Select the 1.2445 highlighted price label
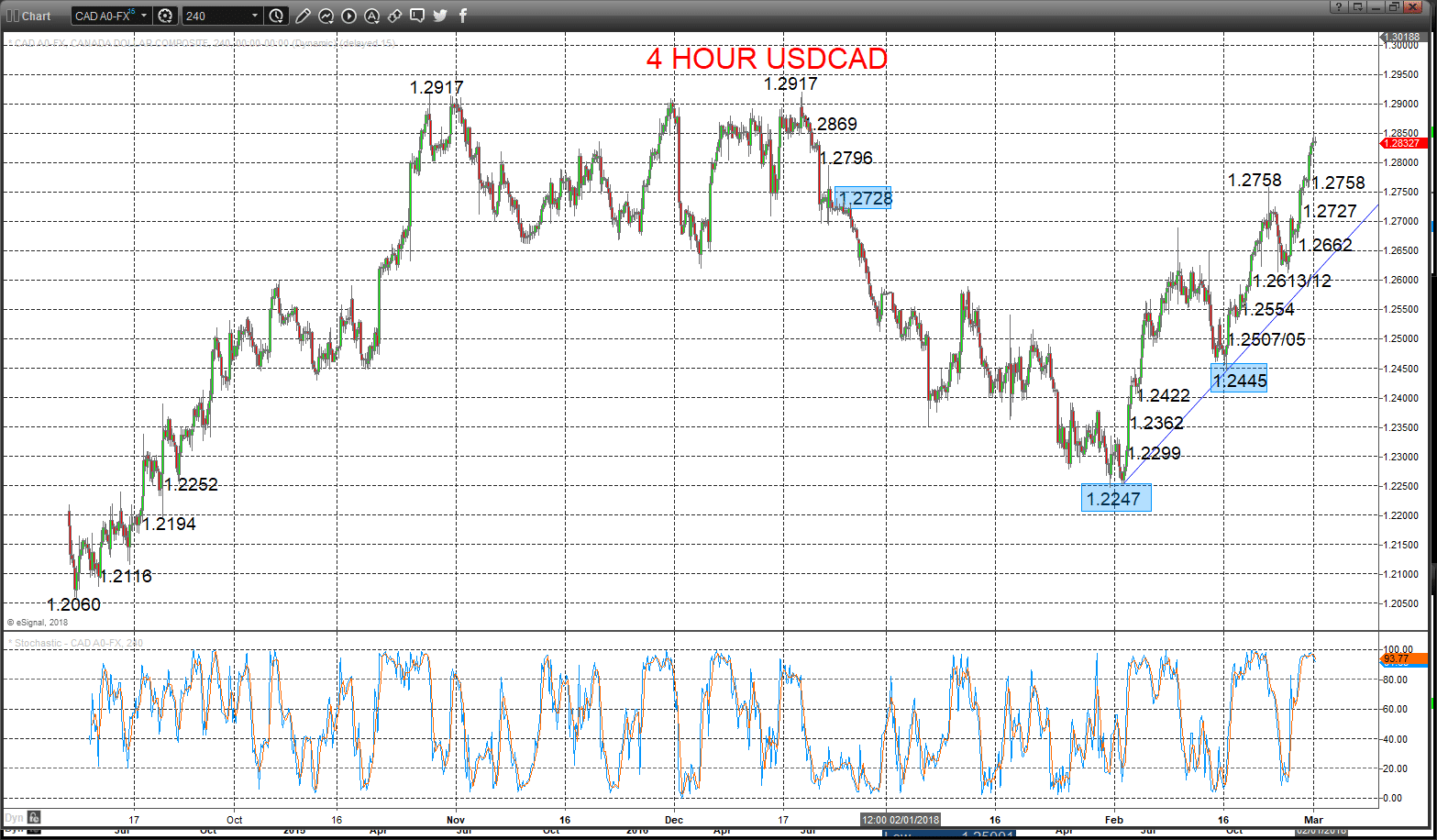Screen dimensions: 1437x840 [1239, 379]
